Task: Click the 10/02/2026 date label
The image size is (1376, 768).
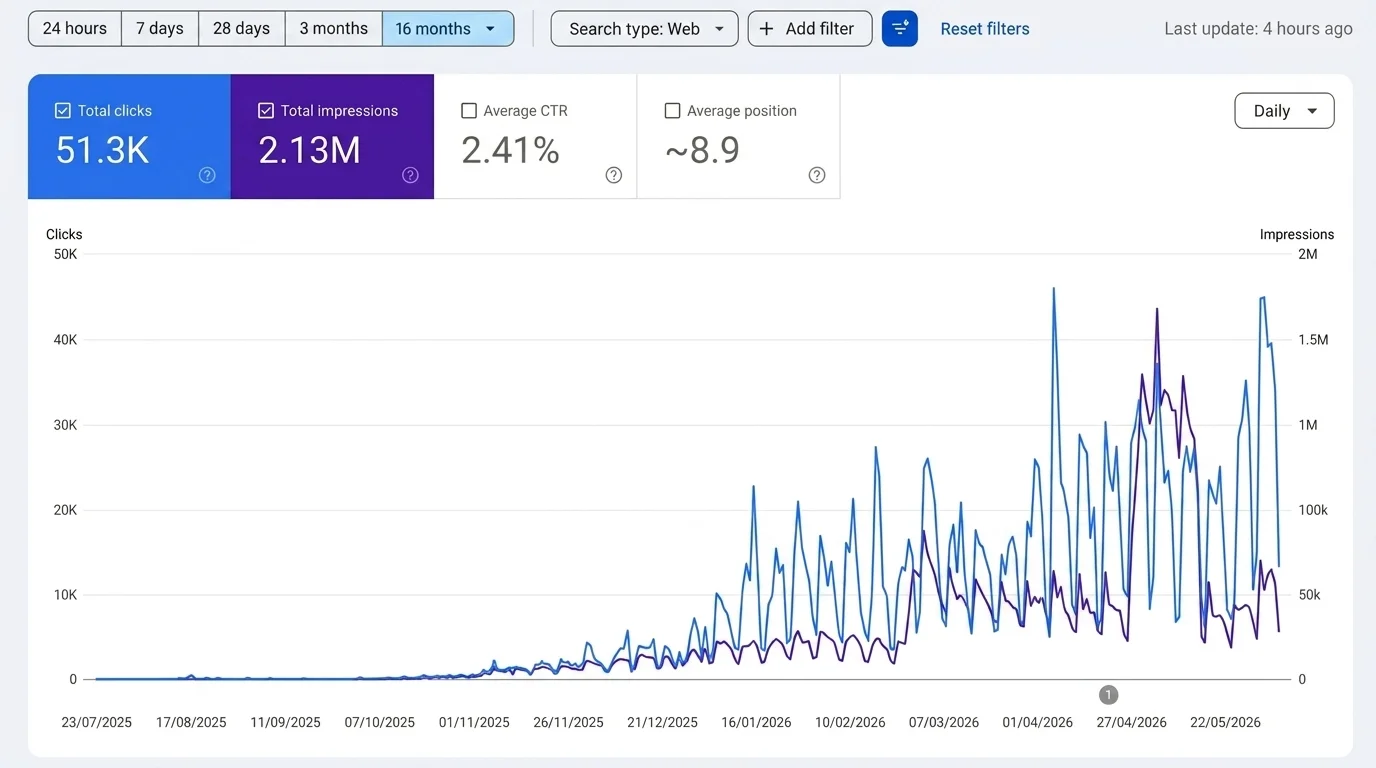Action: [850, 722]
